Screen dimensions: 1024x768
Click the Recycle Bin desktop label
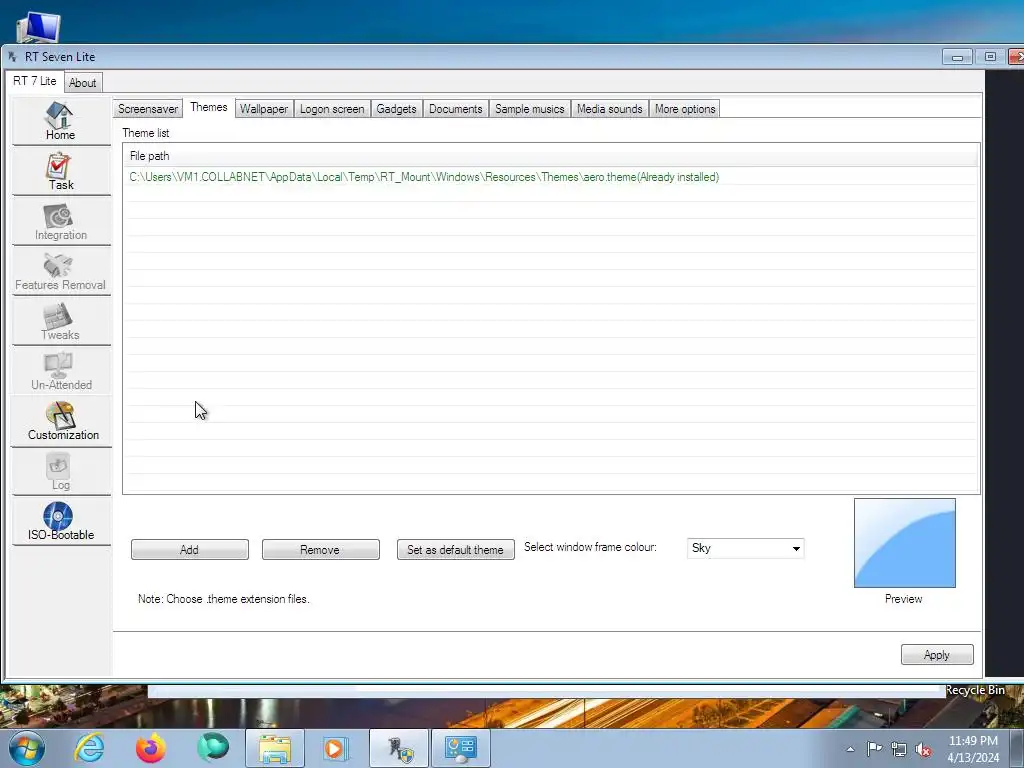(x=975, y=690)
